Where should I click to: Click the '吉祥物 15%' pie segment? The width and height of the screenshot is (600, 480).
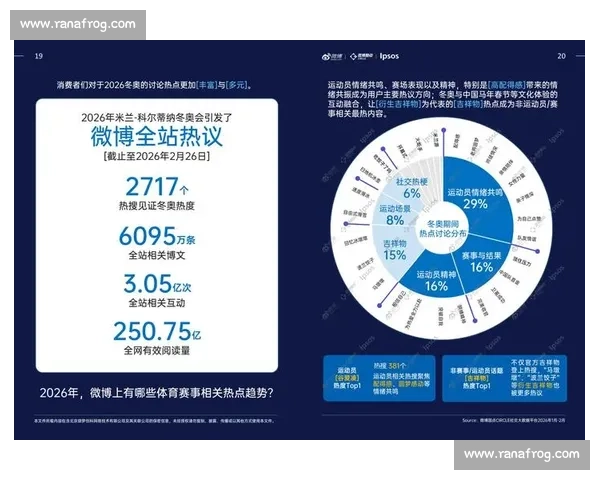[395, 250]
